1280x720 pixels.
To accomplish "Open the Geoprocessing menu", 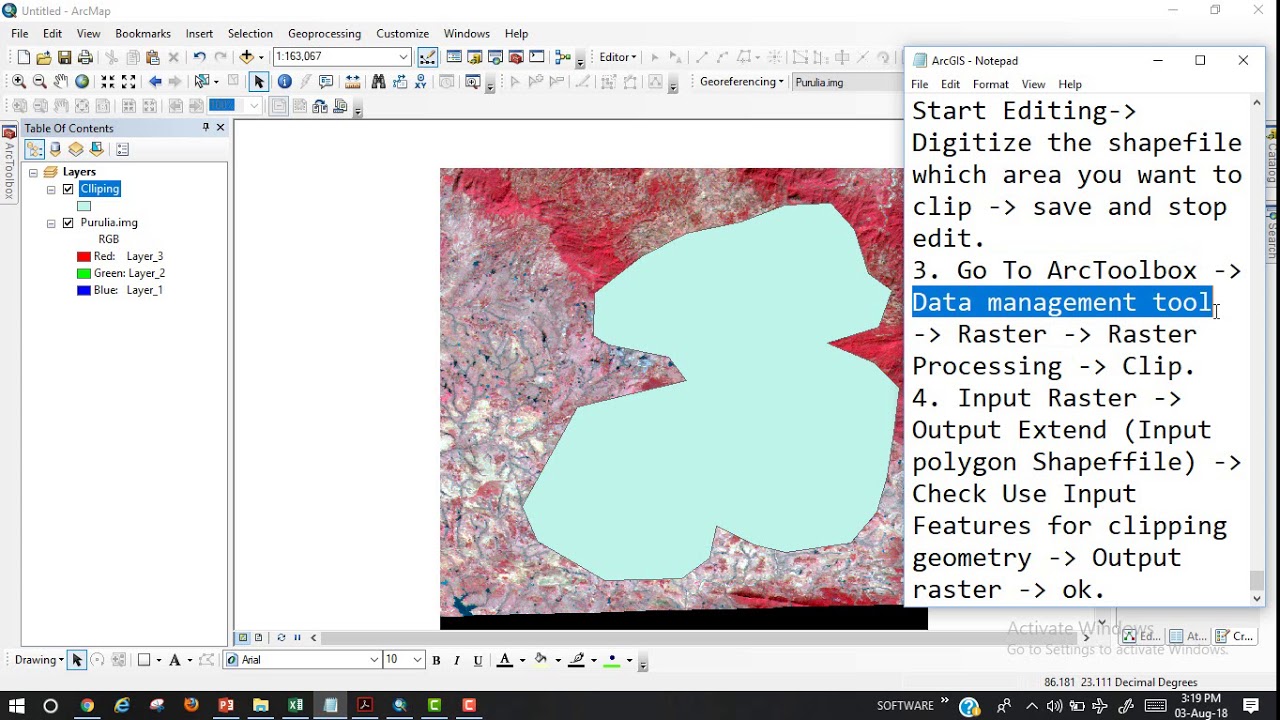I will 324,33.
